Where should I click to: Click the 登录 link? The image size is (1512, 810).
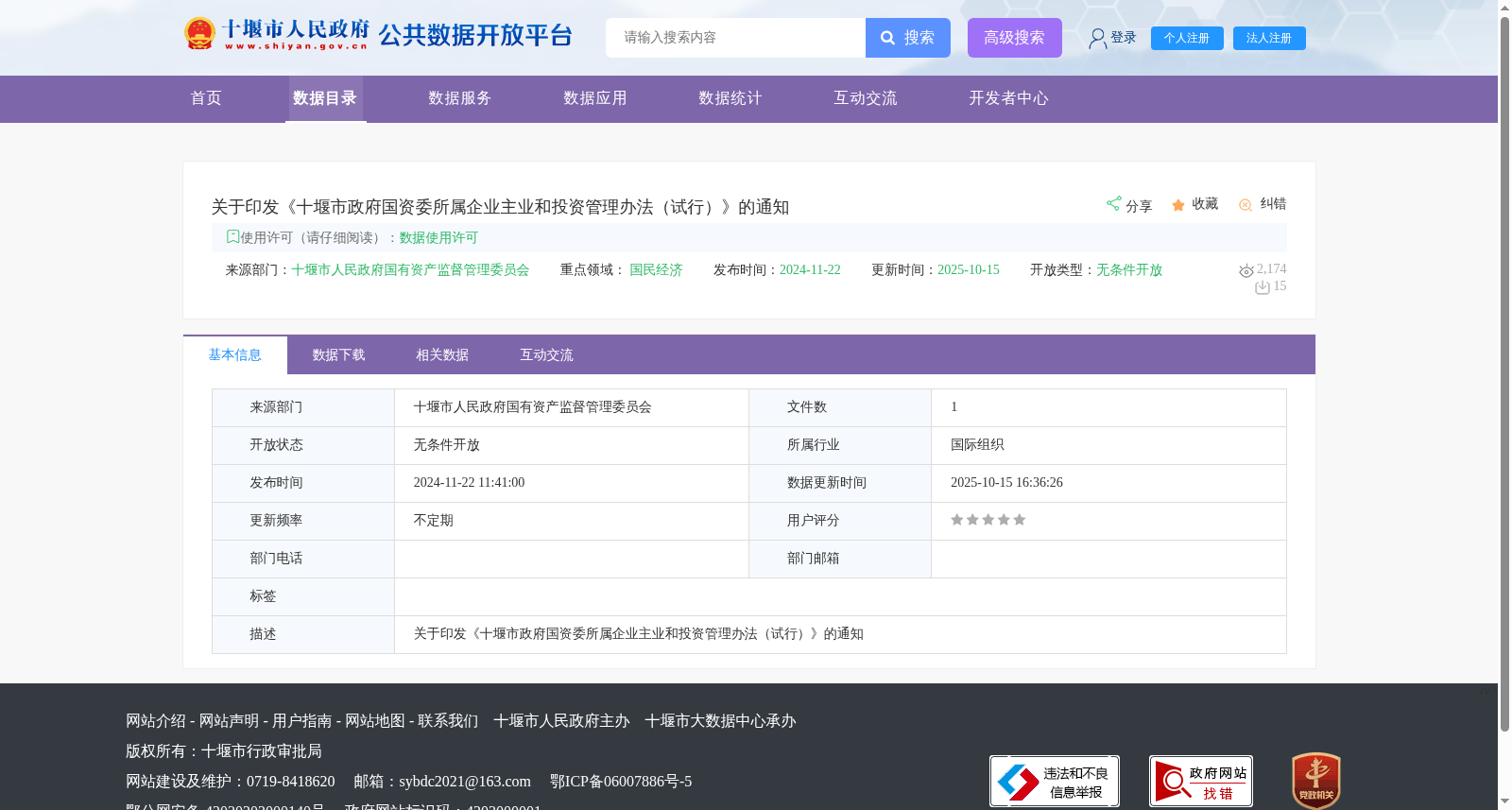(x=1124, y=38)
